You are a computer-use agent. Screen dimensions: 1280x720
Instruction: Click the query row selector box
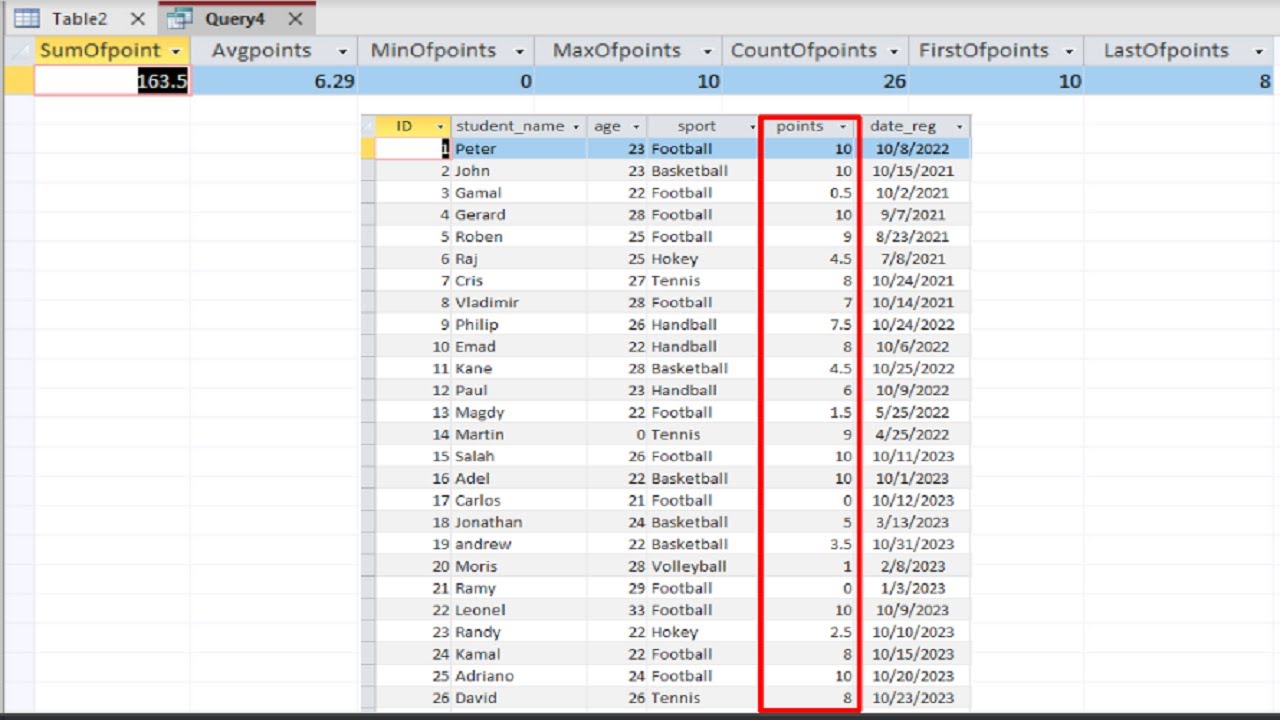pos(19,81)
